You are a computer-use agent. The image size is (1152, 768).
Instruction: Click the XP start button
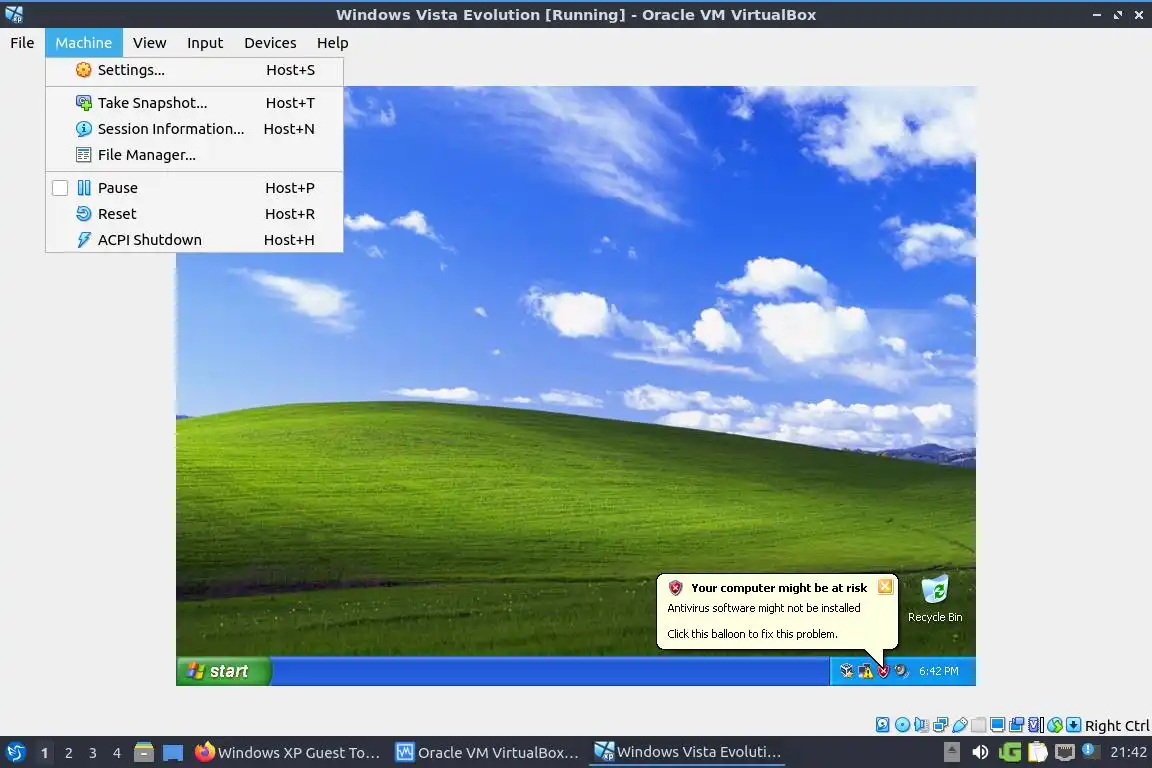coord(223,671)
